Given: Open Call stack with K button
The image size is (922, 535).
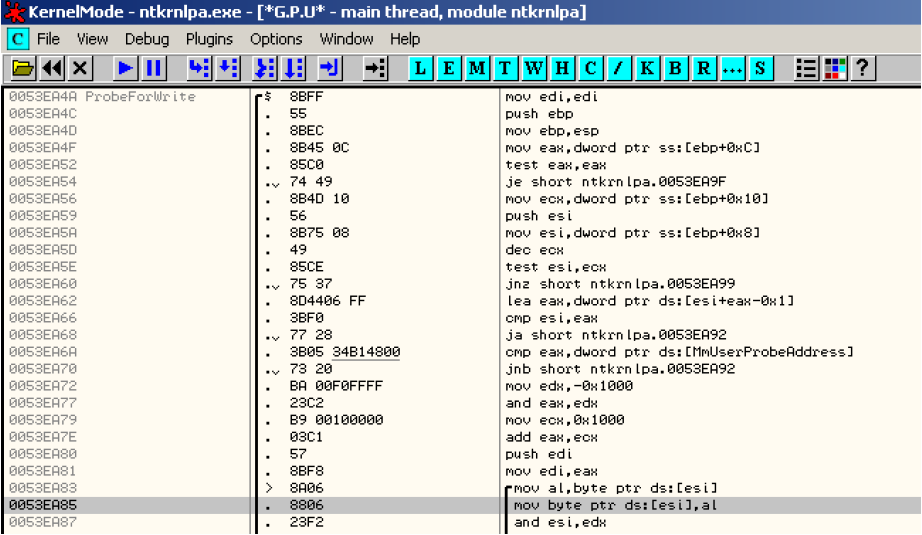Looking at the screenshot, I should tap(648, 68).
